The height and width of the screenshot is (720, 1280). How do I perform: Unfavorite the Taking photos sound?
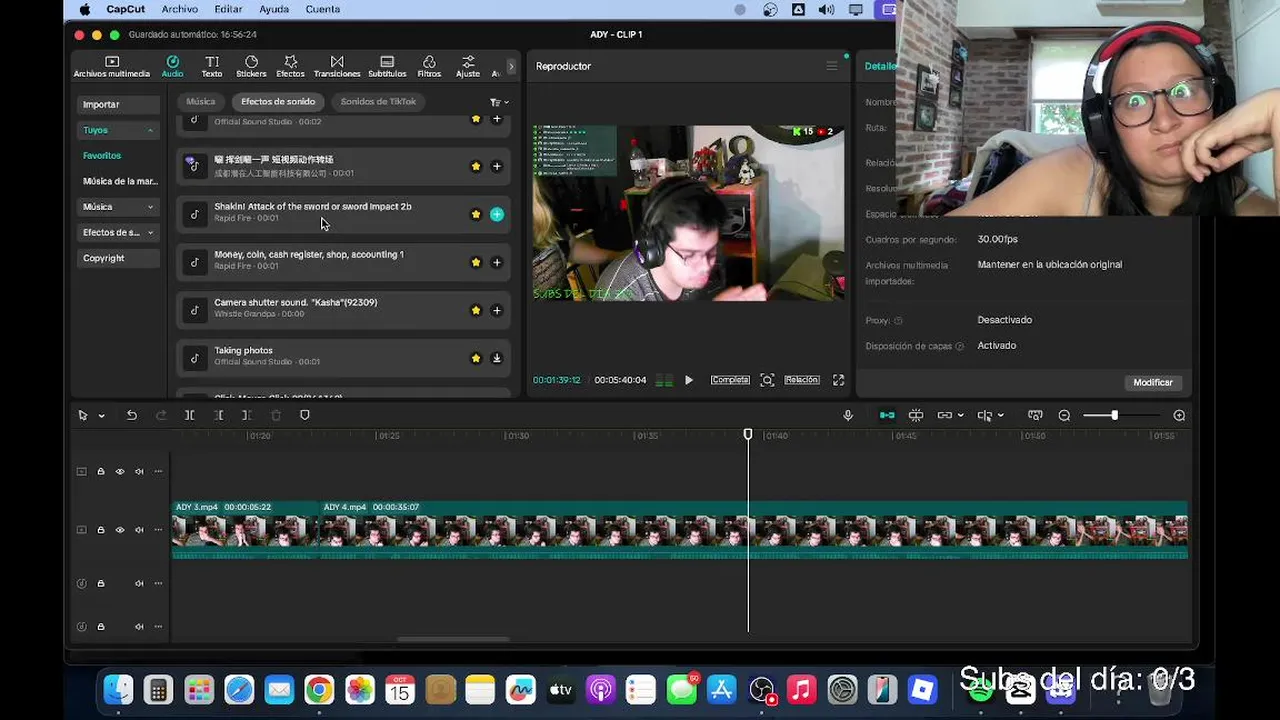[x=476, y=358]
